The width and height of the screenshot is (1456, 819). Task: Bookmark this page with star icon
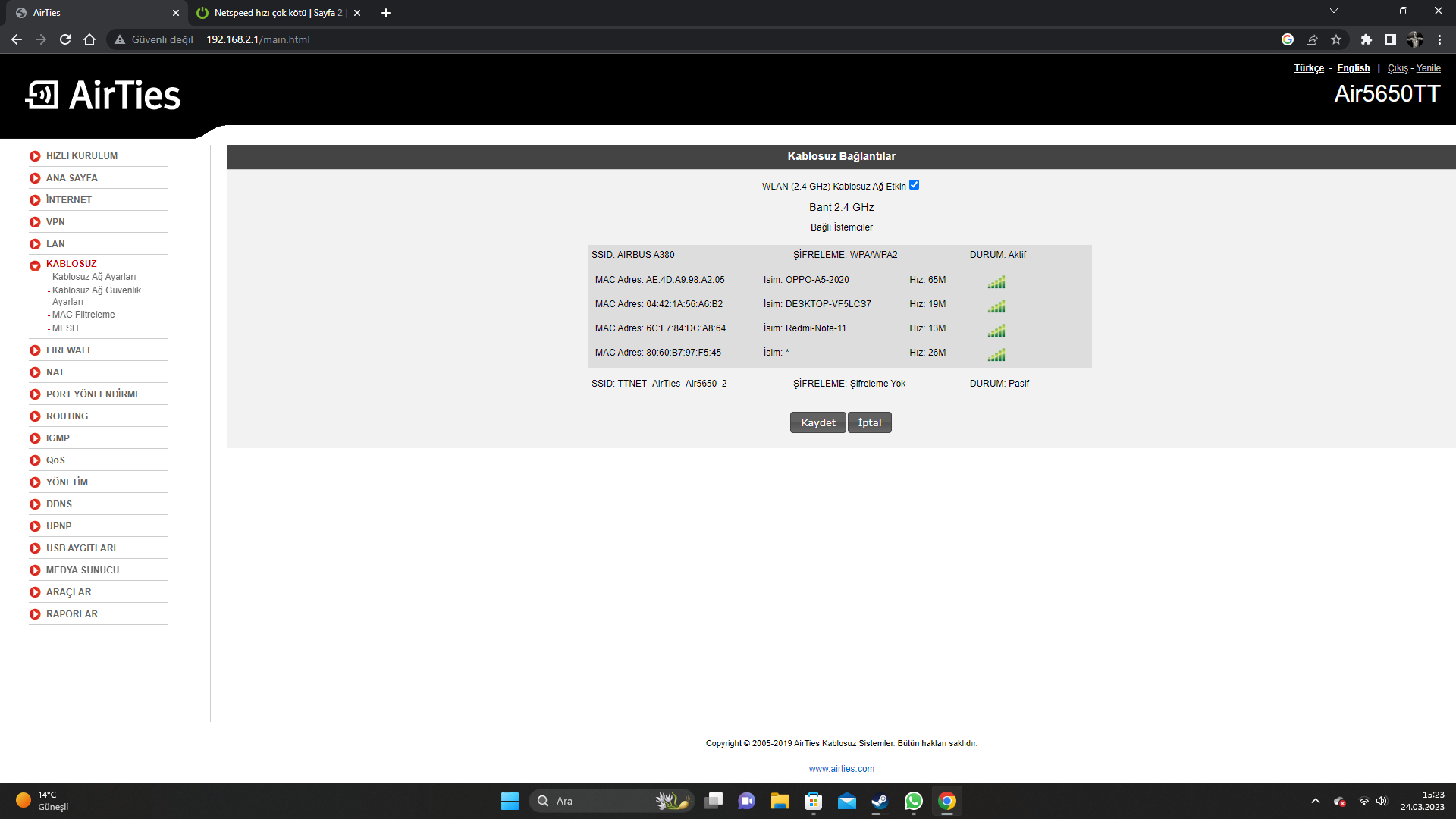click(x=1336, y=39)
